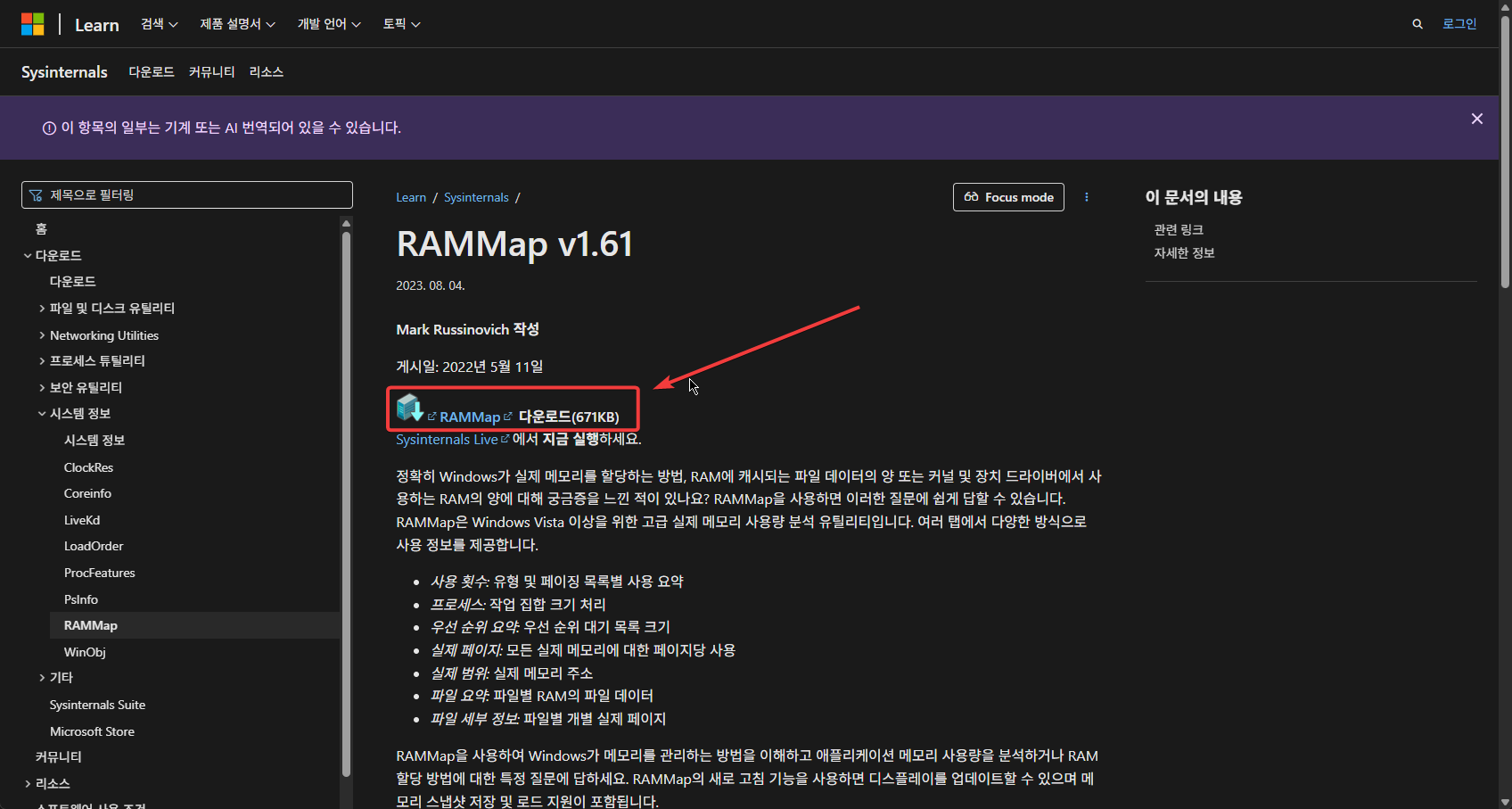Select 홈 in the sidebar tree
The width and height of the screenshot is (1512, 809).
point(41,229)
